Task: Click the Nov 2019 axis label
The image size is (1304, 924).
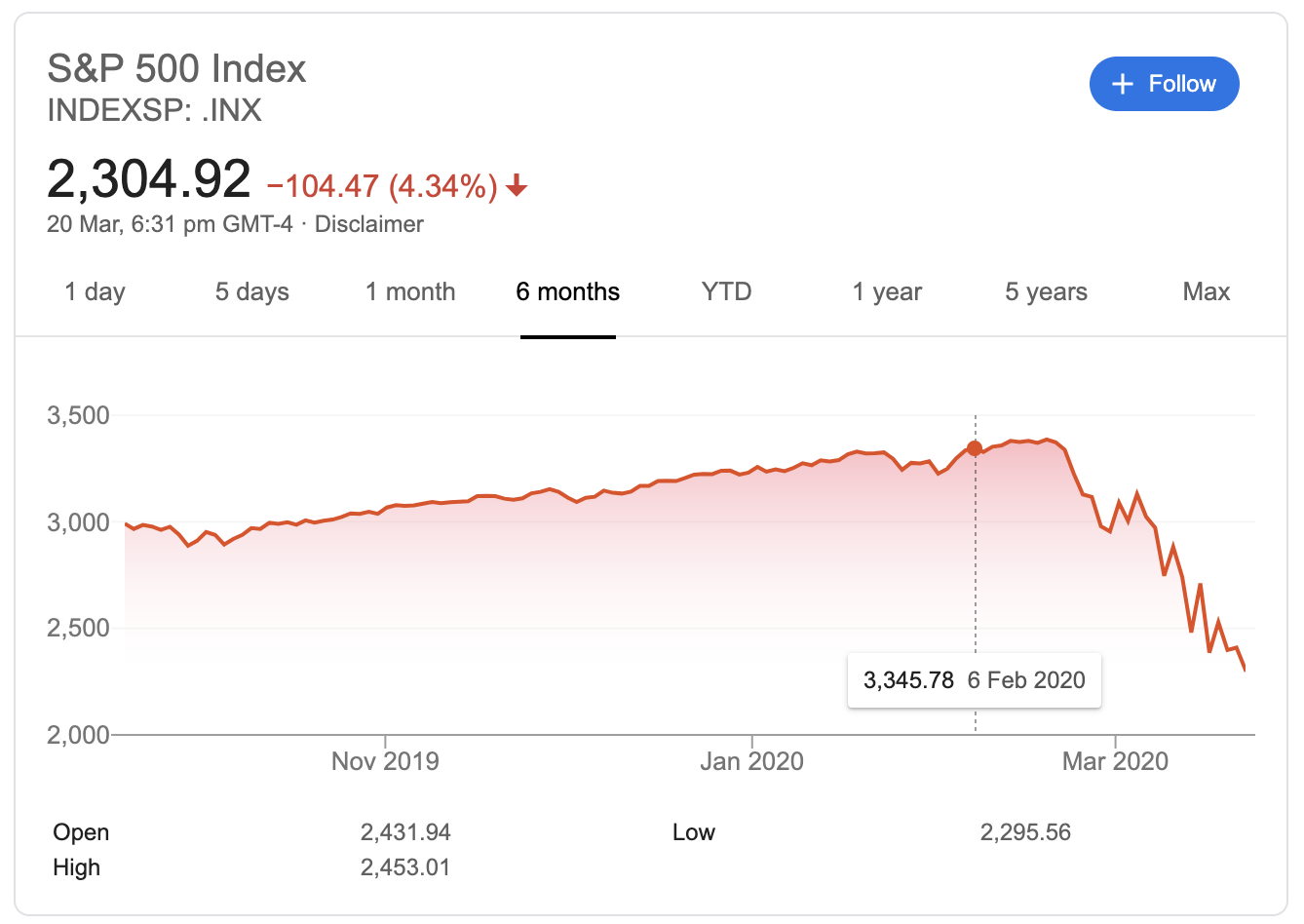Action: tap(385, 761)
